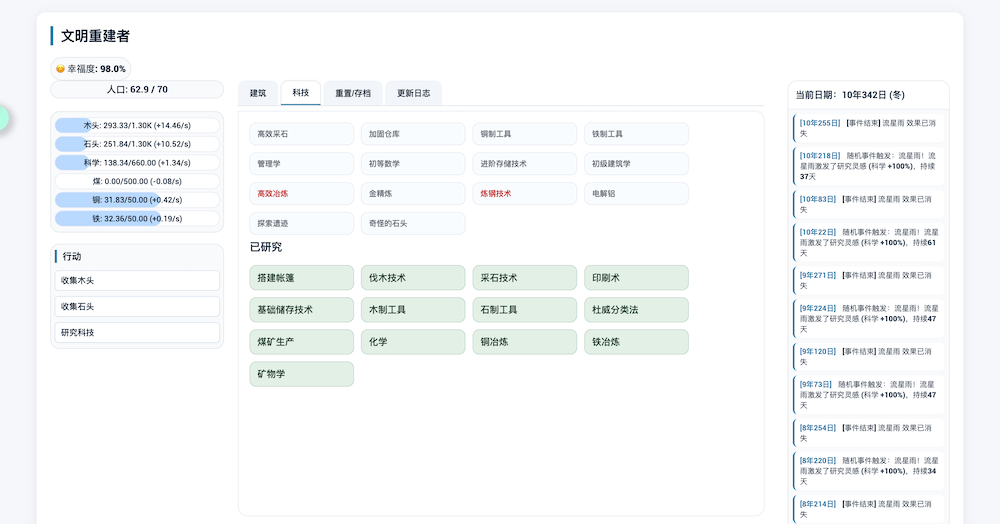The height and width of the screenshot is (524, 1000).
Task: Click the 木头 resource progress bar
Action: point(137,125)
